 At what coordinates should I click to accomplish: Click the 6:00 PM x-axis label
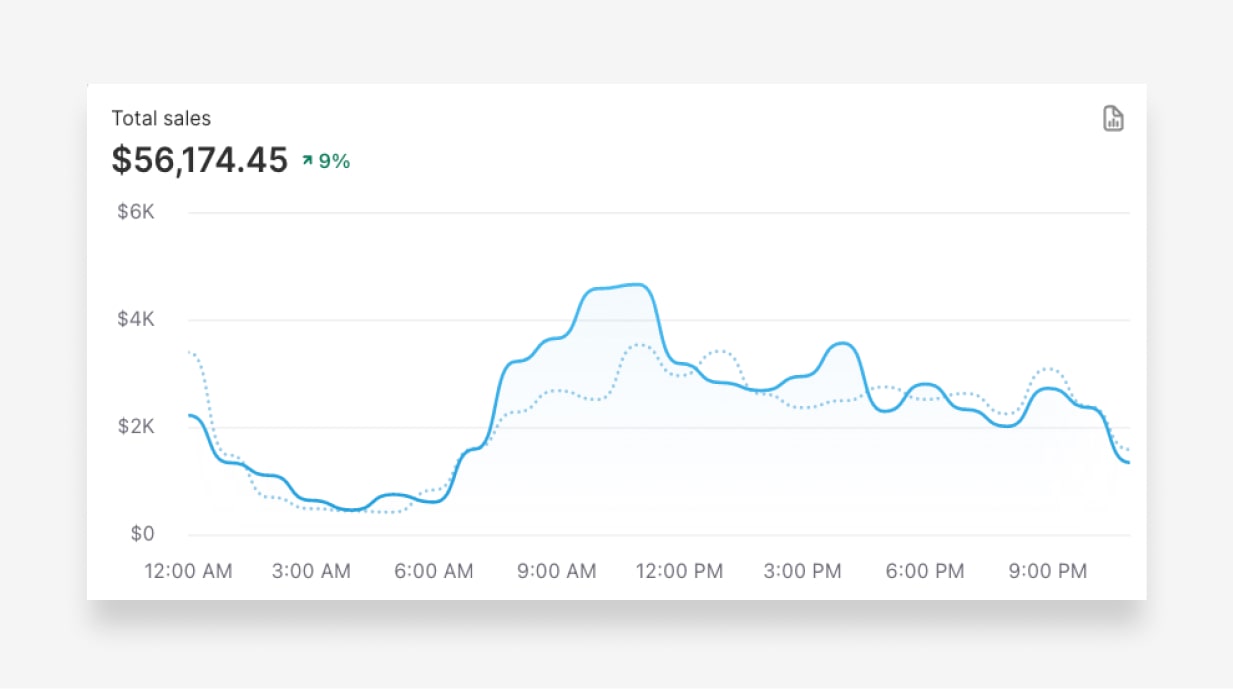925,571
